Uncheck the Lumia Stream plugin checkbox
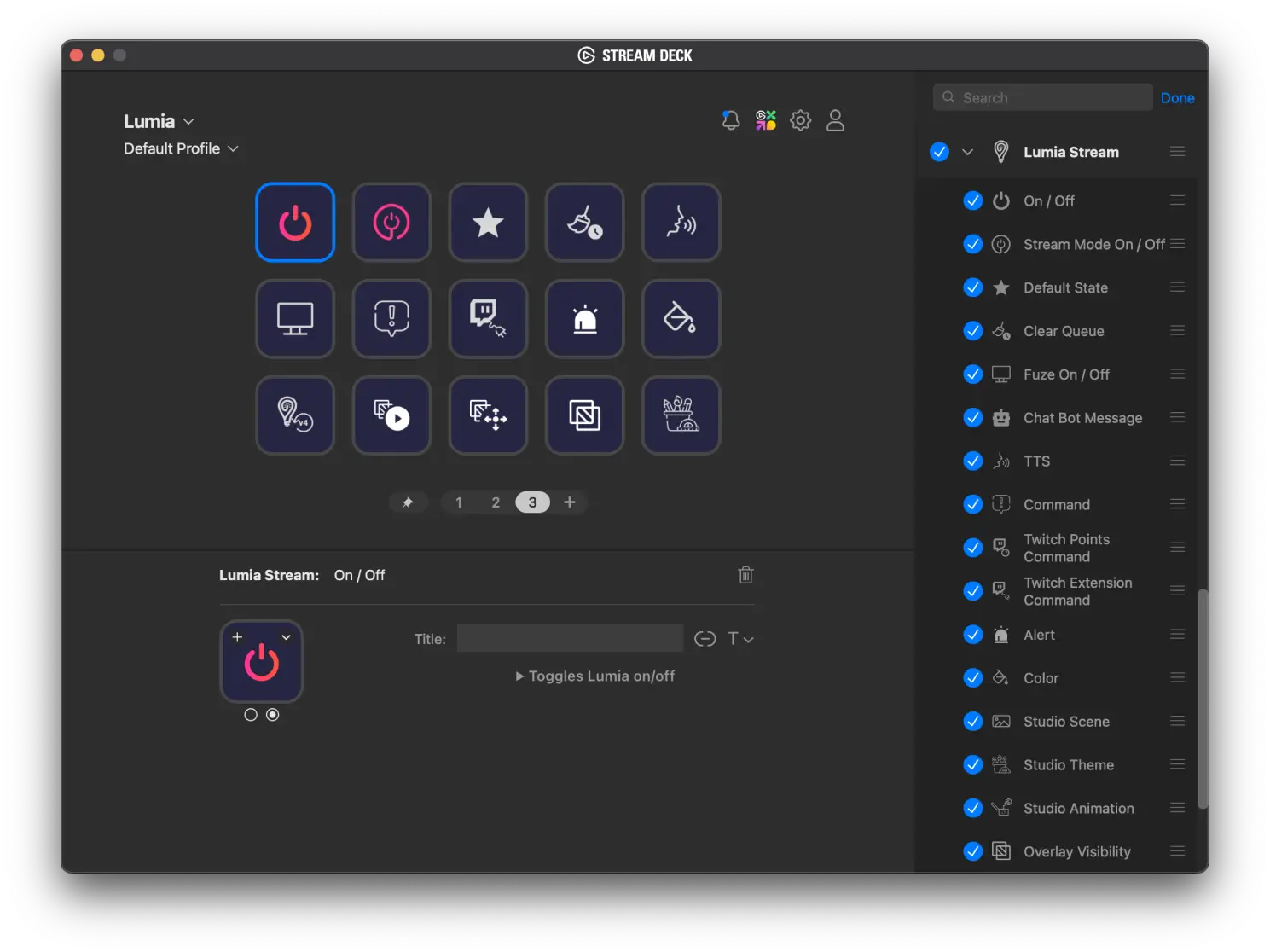Screen dimensions: 1270x952 [x=939, y=152]
